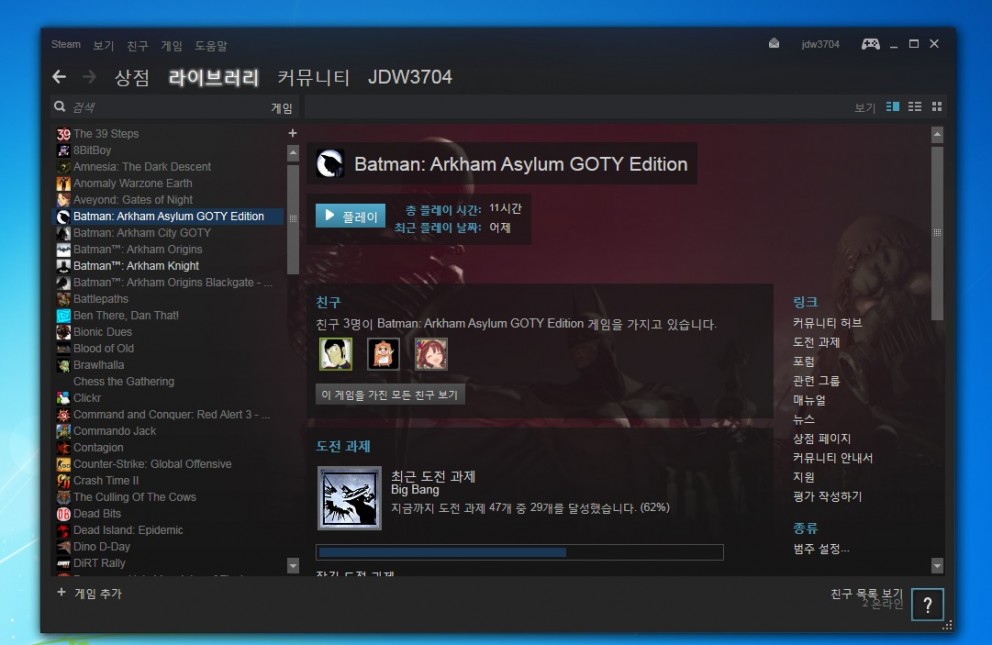Open the 지원 link
Screen dimensions: 992x645
pyautogui.click(x=804, y=477)
